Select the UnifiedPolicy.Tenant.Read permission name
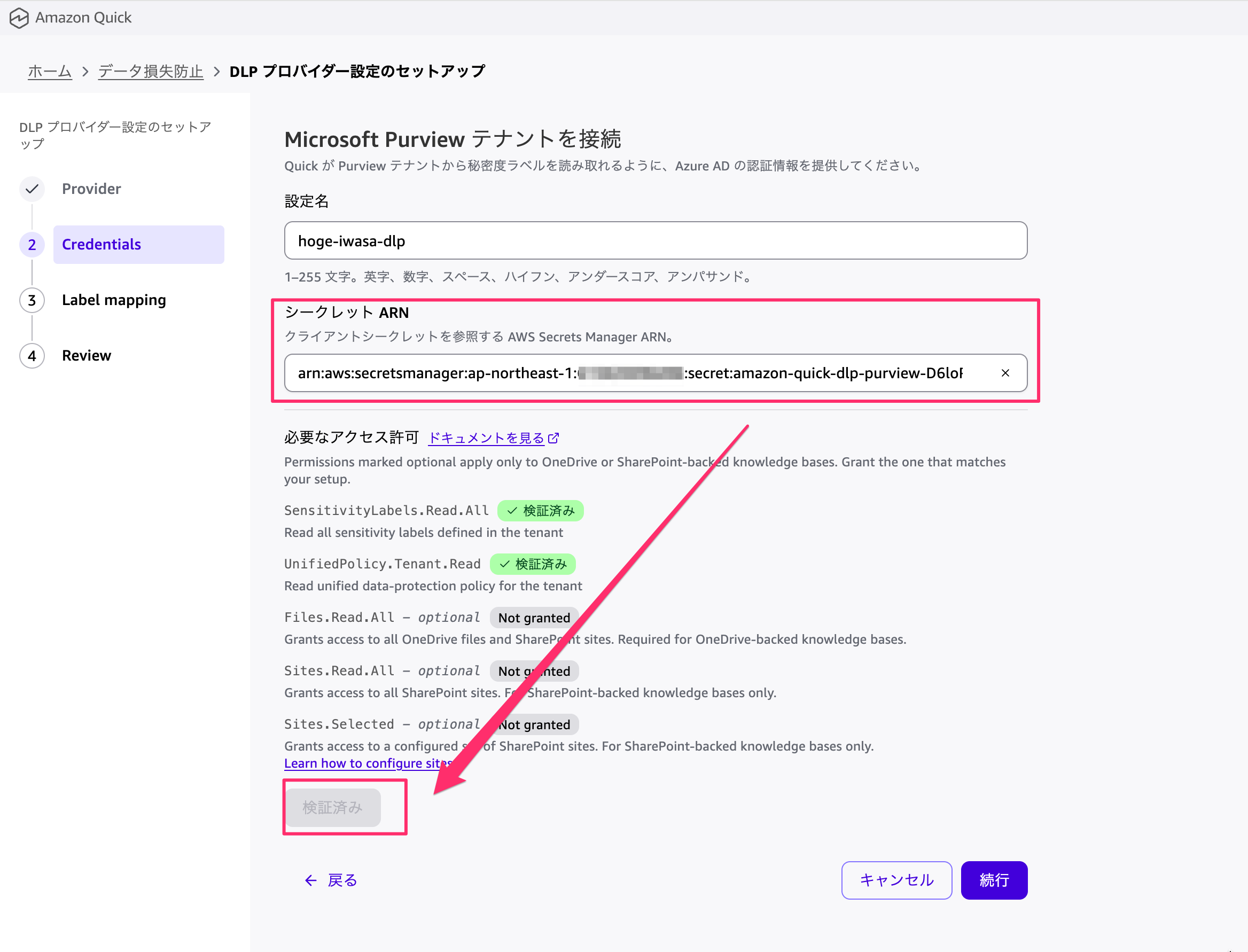Screen dimensions: 1248x952 (x=383, y=564)
